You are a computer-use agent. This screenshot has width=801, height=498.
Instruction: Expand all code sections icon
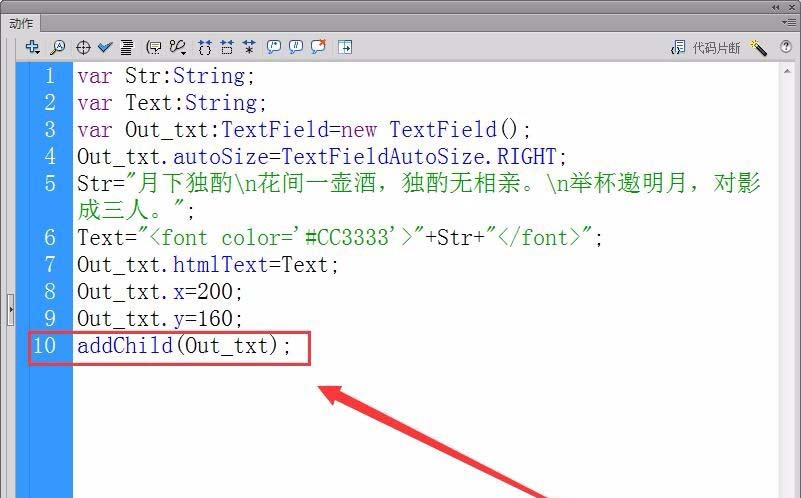pos(249,48)
